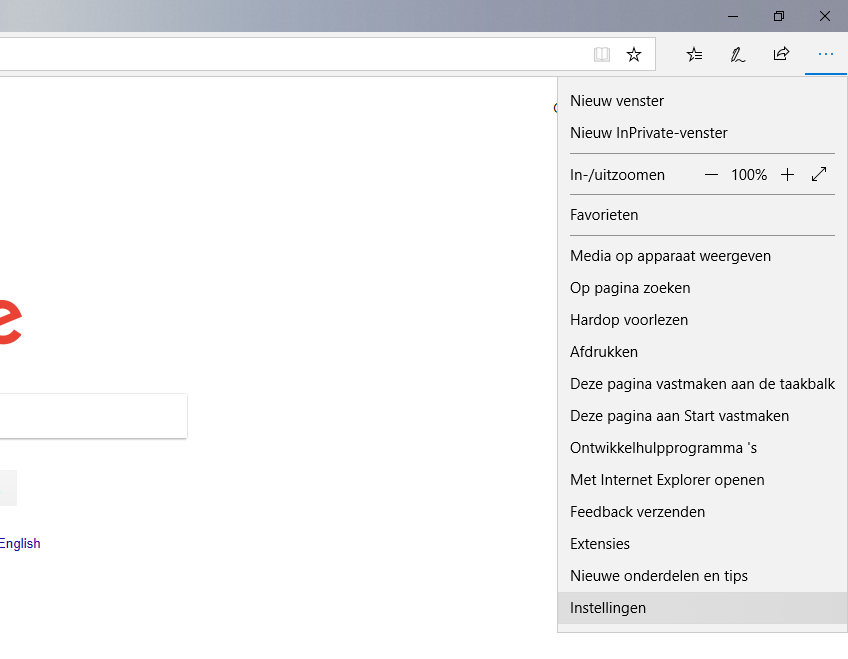
Task: Click the English language link
Action: 20,543
